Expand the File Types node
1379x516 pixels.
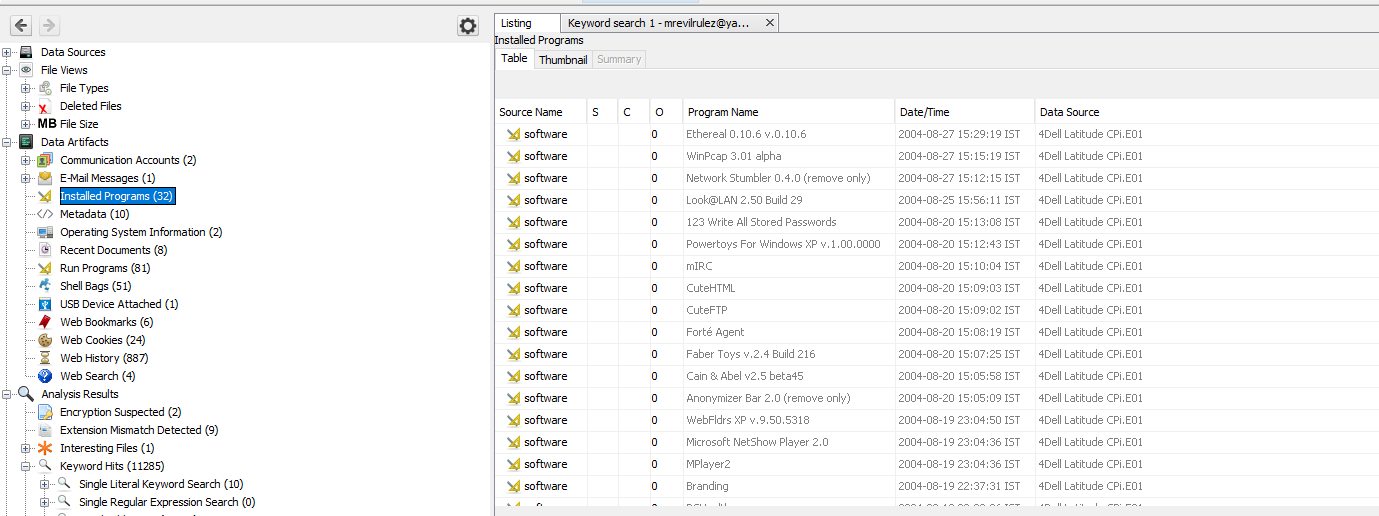click(x=26, y=88)
